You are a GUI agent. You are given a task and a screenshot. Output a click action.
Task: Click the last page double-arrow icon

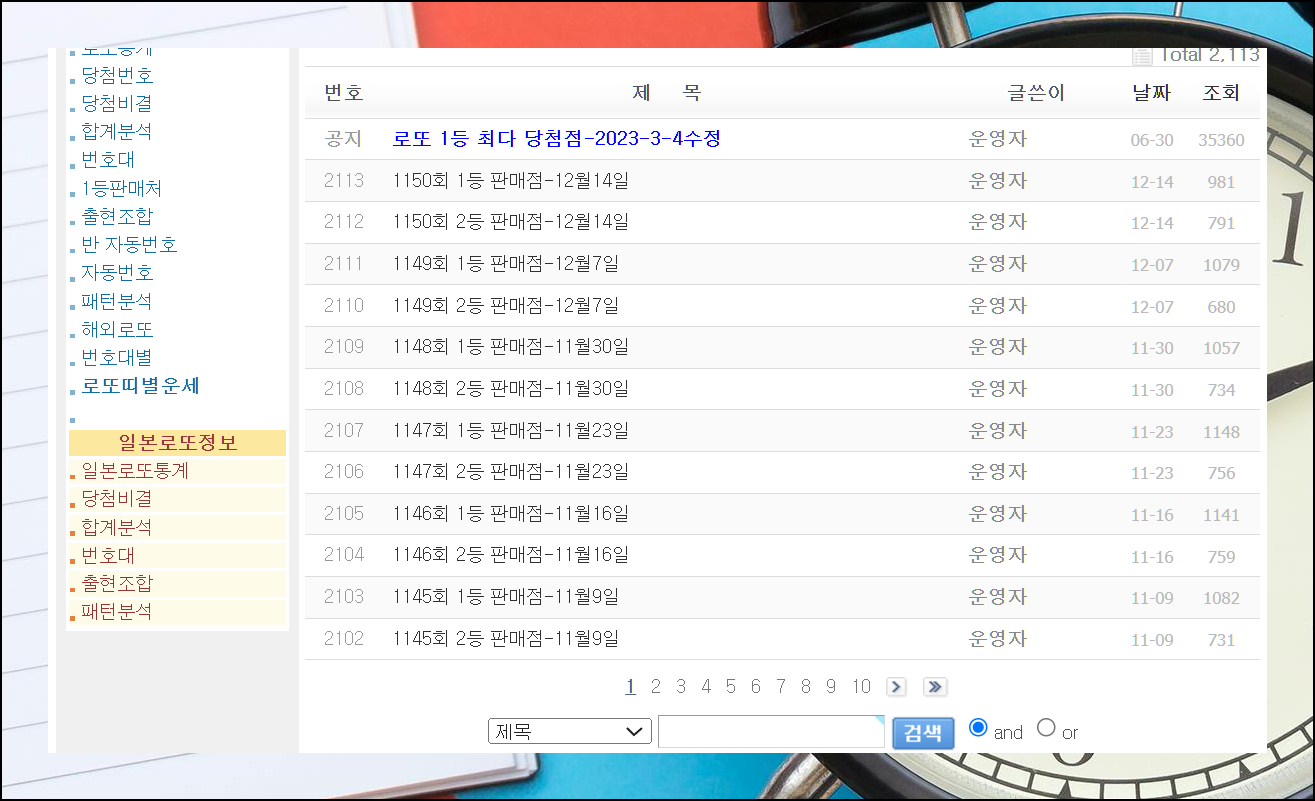935,687
